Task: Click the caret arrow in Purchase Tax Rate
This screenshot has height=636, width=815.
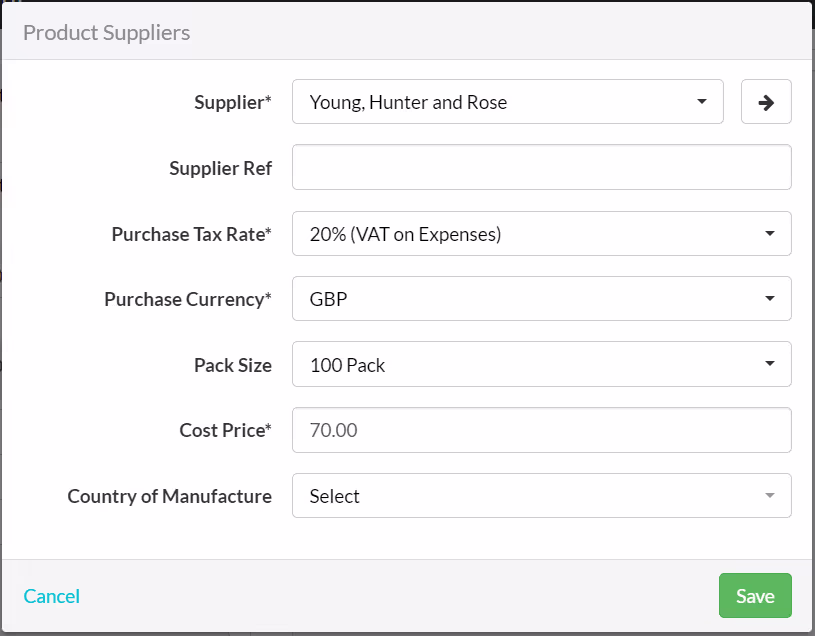Action: coord(770,234)
